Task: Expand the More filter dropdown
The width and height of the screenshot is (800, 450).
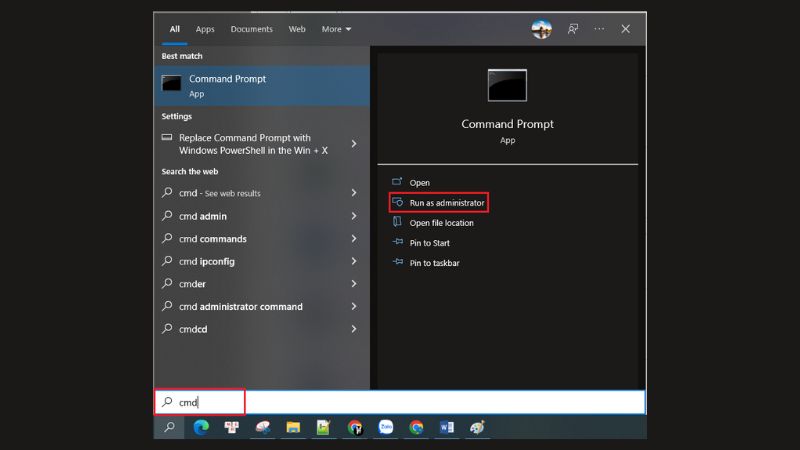Action: (336, 29)
